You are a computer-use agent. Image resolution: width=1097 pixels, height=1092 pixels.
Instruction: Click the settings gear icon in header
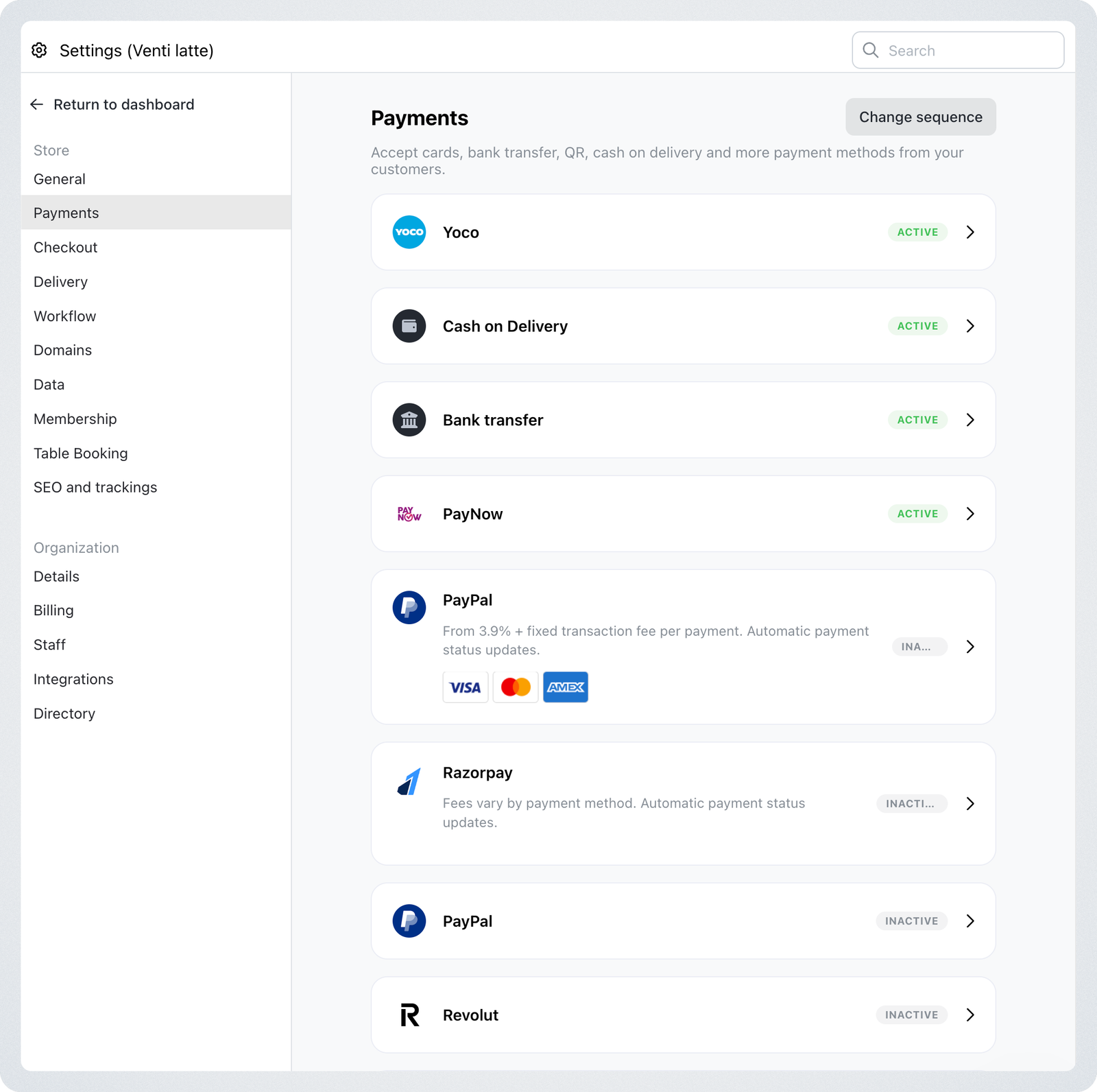coord(39,50)
